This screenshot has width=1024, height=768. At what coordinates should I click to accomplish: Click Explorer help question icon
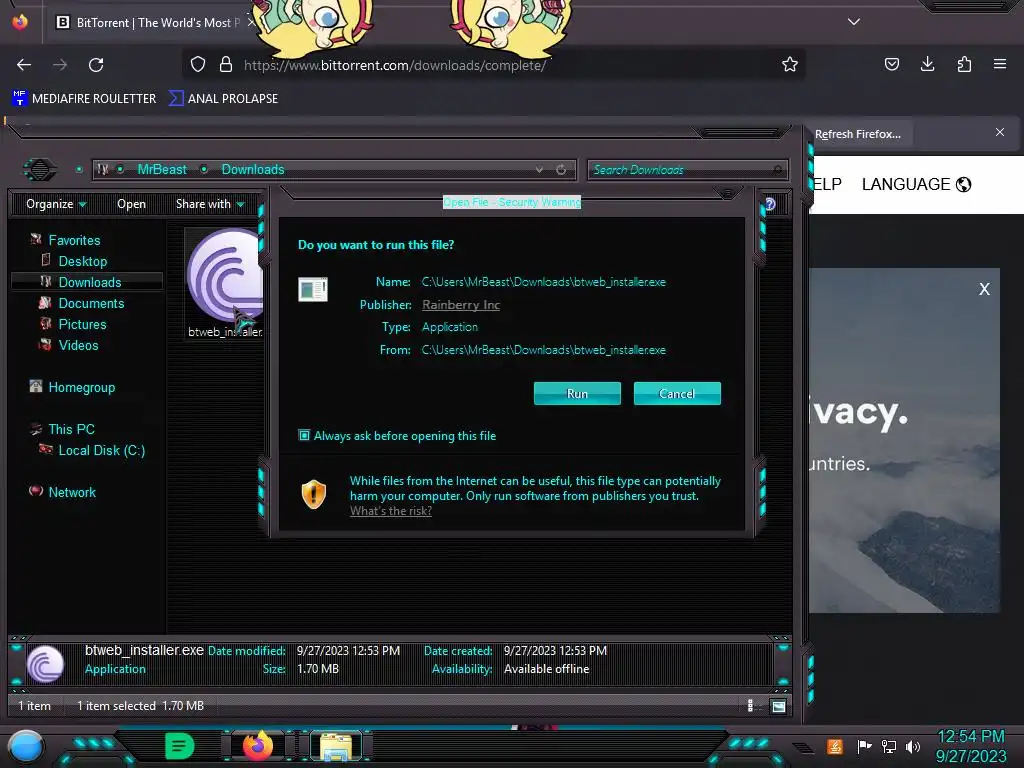tap(771, 204)
